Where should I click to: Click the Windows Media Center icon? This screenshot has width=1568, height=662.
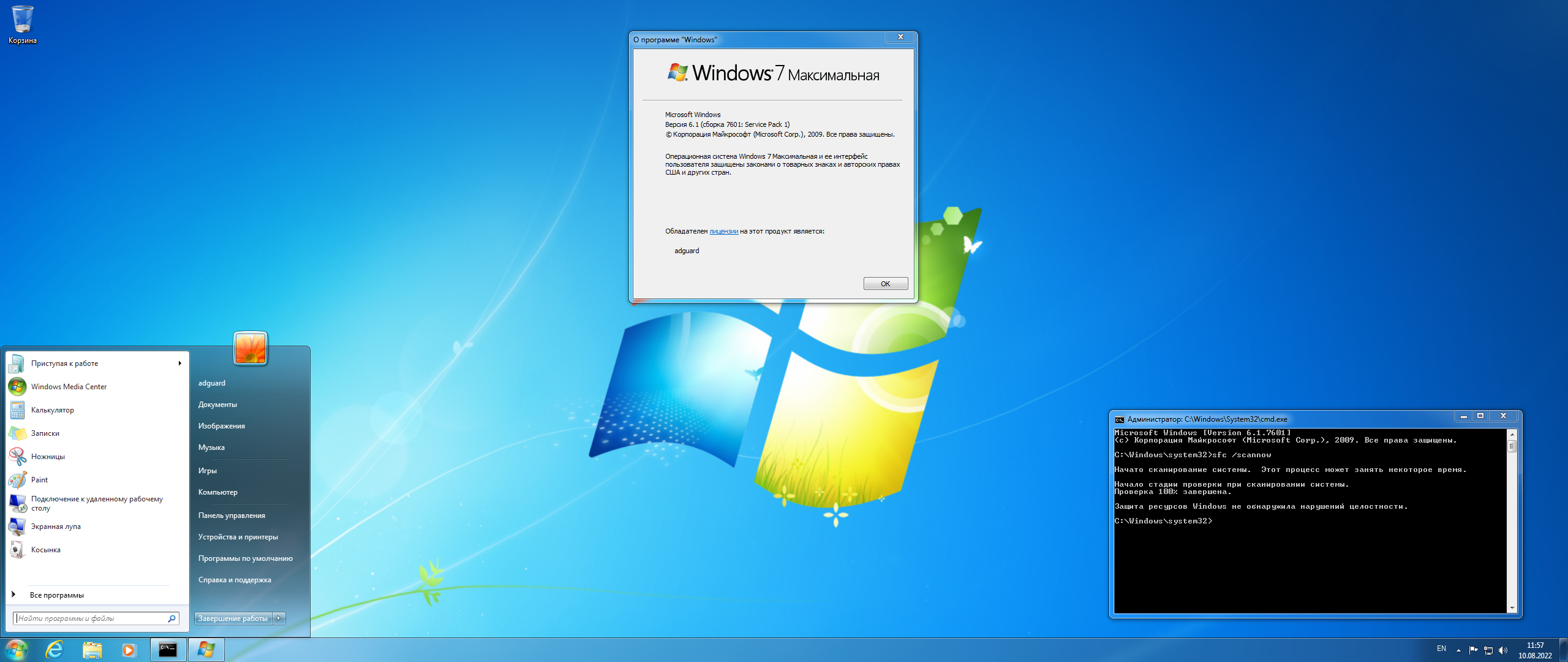pos(17,387)
